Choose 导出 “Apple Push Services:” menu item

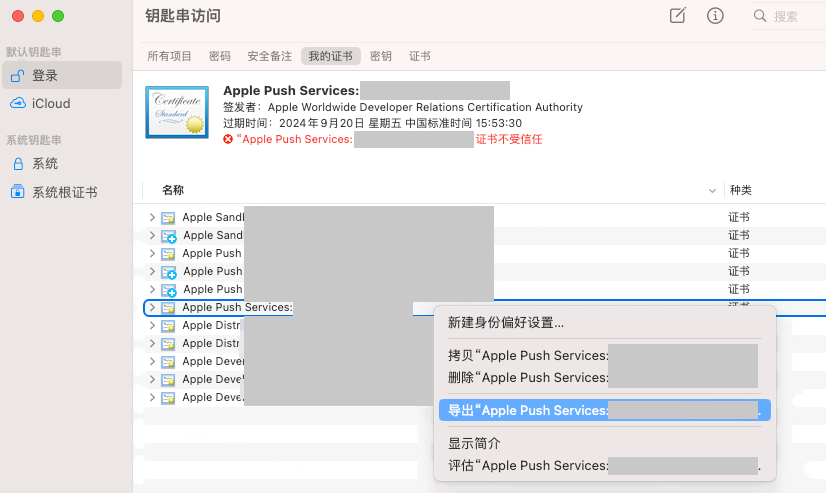tap(604, 410)
